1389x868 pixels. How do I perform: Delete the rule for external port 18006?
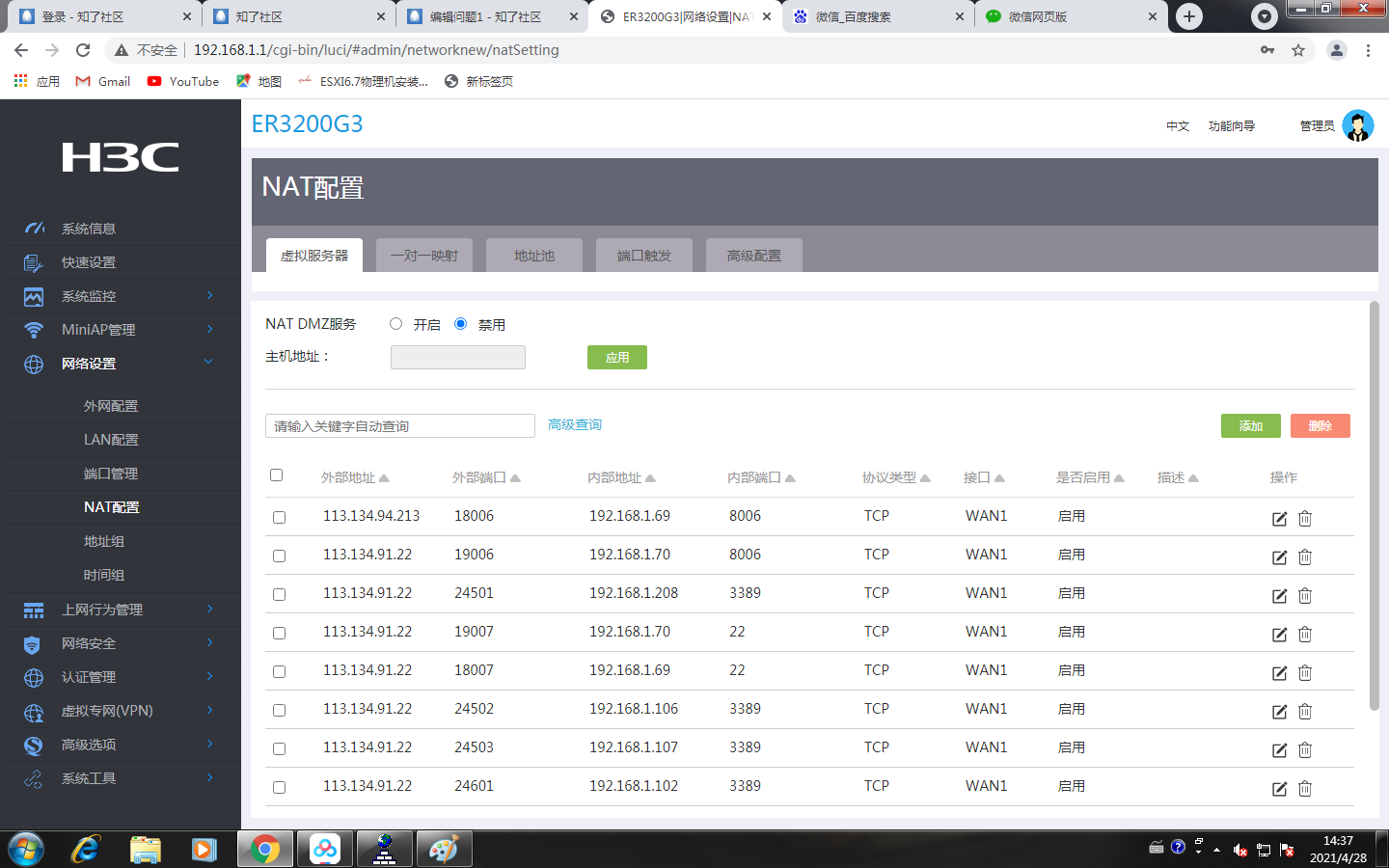point(1305,519)
